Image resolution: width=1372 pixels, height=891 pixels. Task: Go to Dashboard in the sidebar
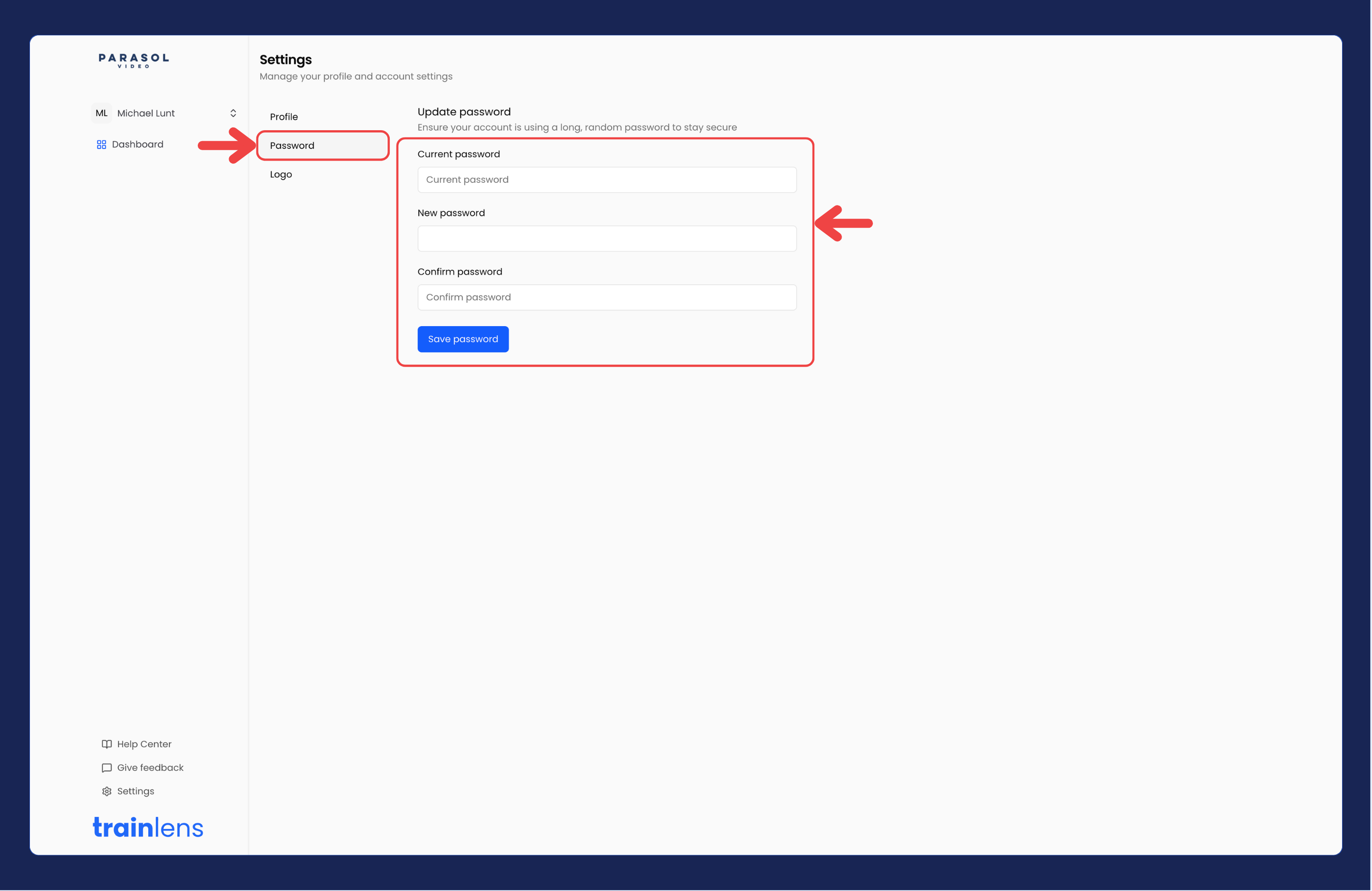tap(137, 144)
